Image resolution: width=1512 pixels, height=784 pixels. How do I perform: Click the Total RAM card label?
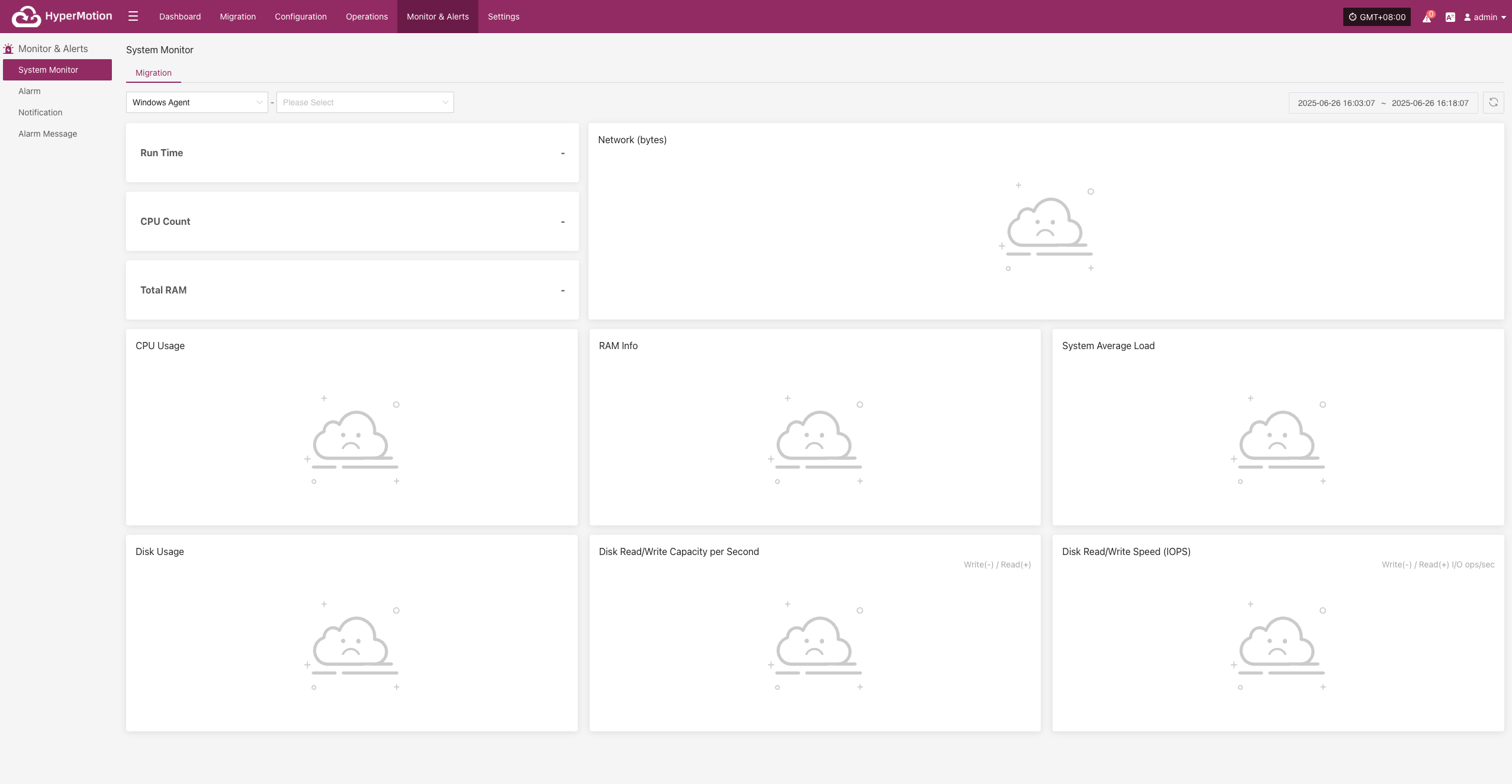(163, 290)
